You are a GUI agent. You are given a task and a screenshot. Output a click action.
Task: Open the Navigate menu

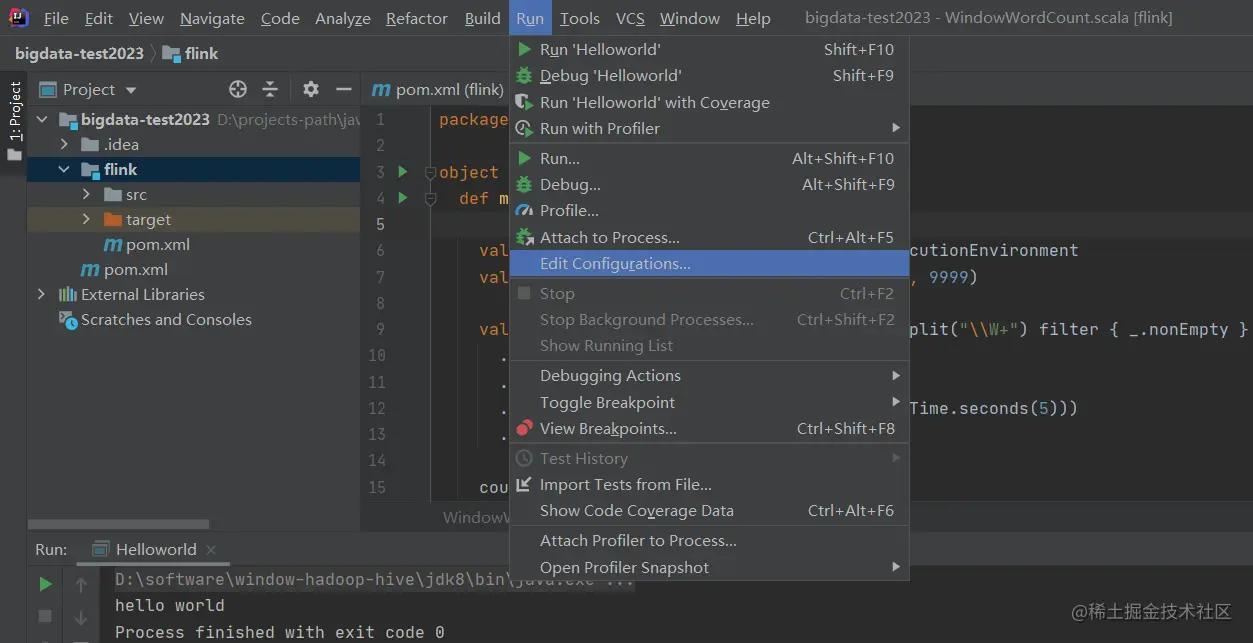coord(212,18)
